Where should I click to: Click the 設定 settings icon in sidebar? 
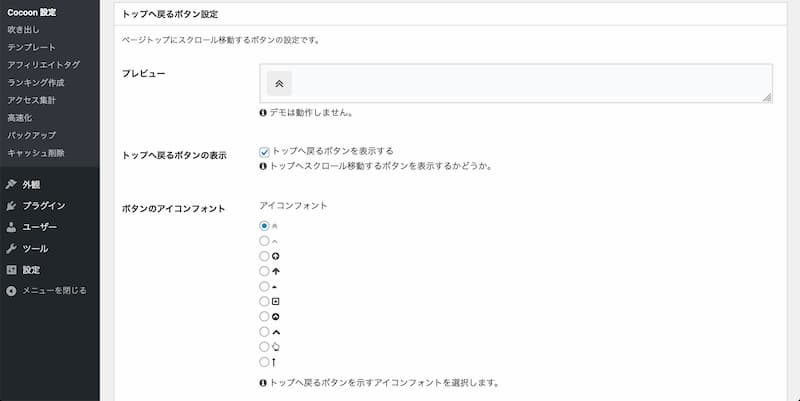point(11,270)
